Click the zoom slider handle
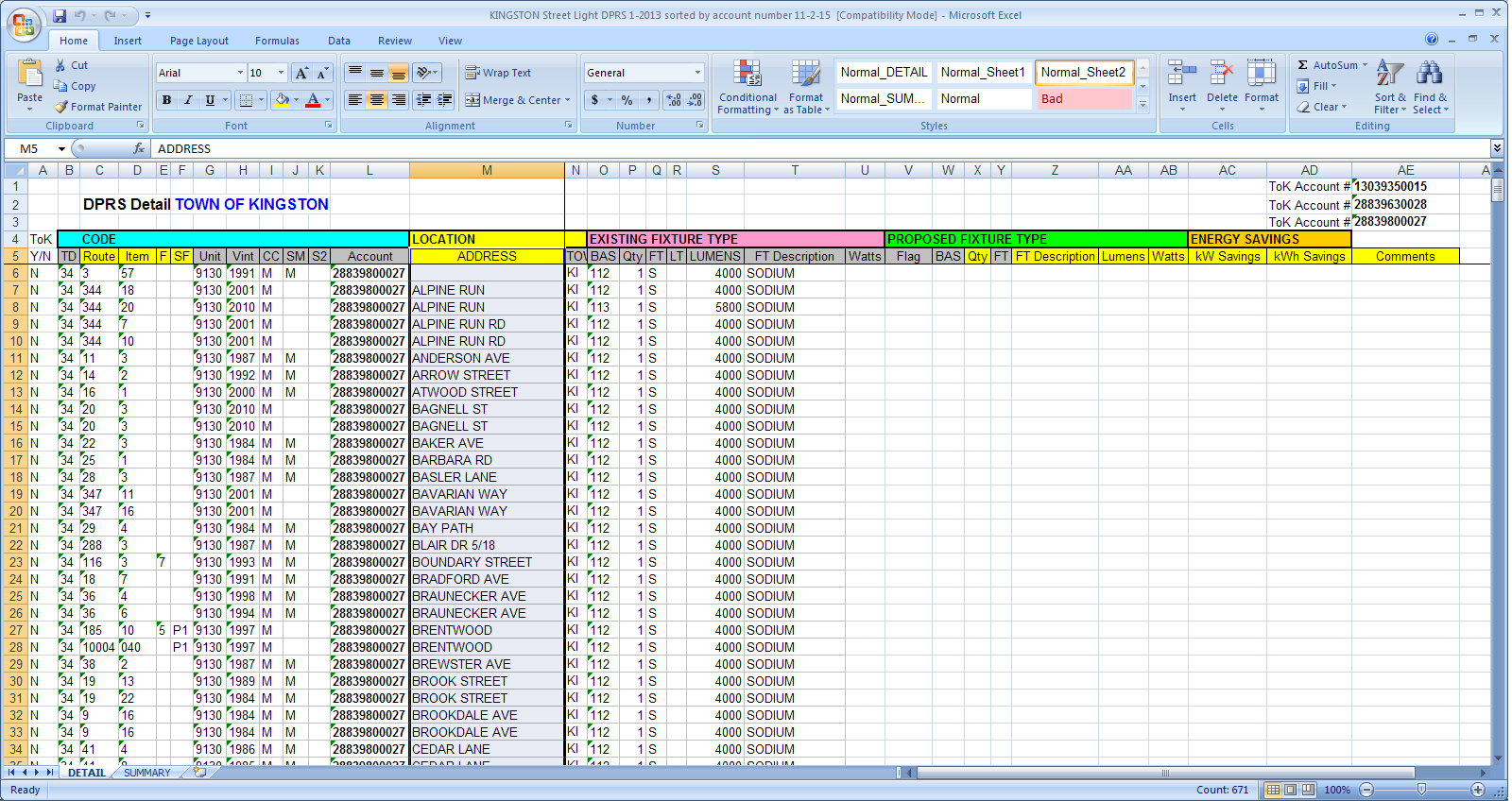 [1421, 790]
